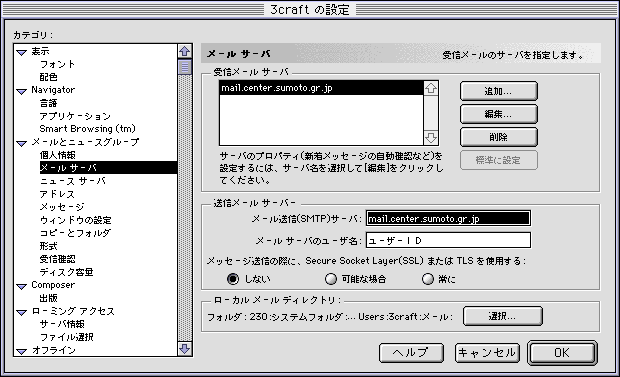The width and height of the screenshot is (620, 377).
Task: Select フォント in category tree
Action: [x=57, y=64]
